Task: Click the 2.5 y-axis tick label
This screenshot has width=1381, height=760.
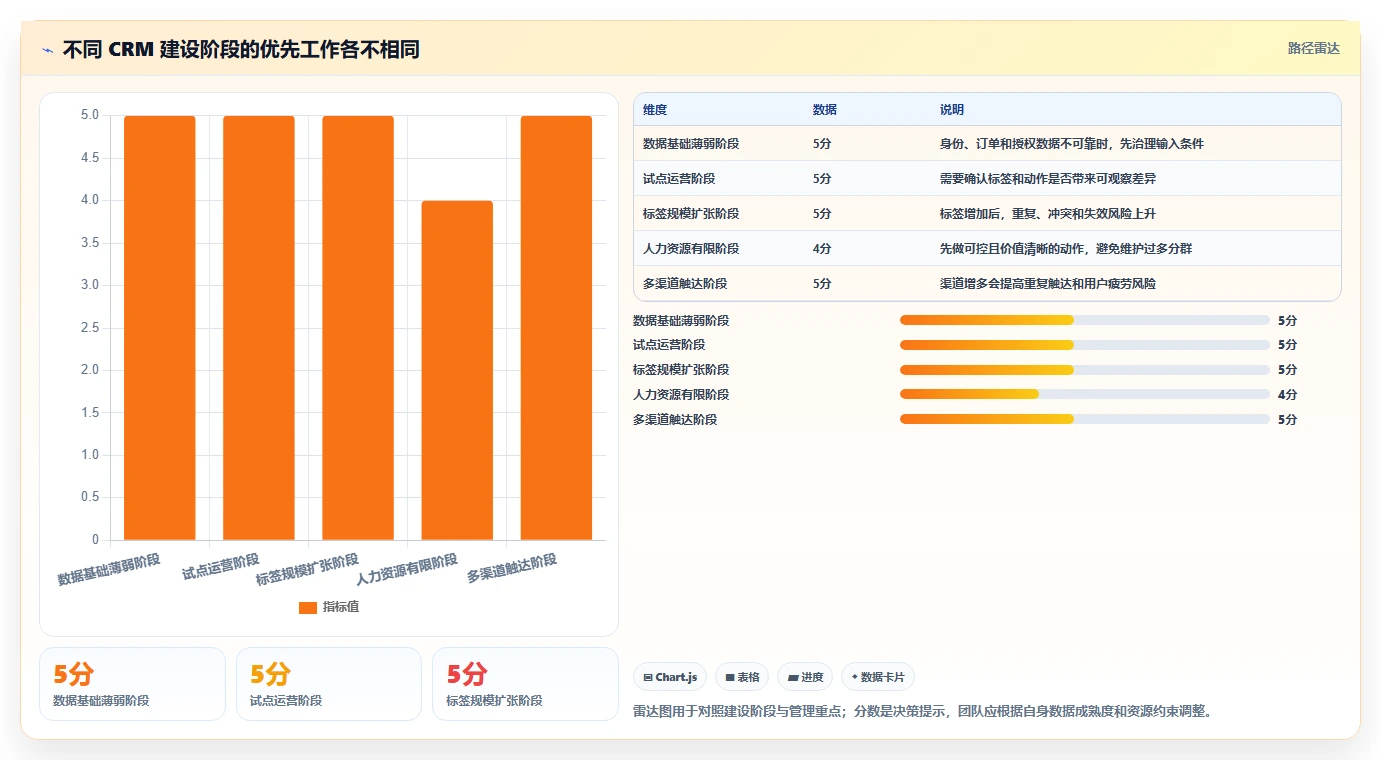Action: click(x=90, y=328)
